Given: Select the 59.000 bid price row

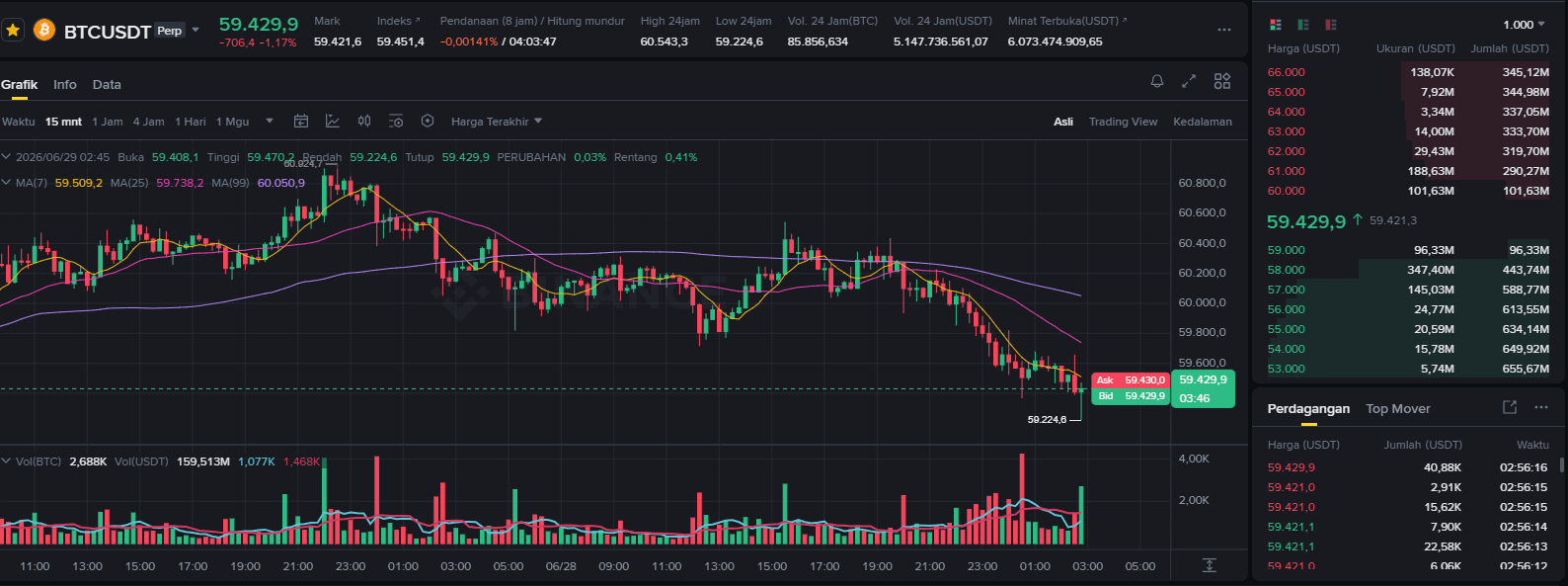Looking at the screenshot, I should [1408, 250].
